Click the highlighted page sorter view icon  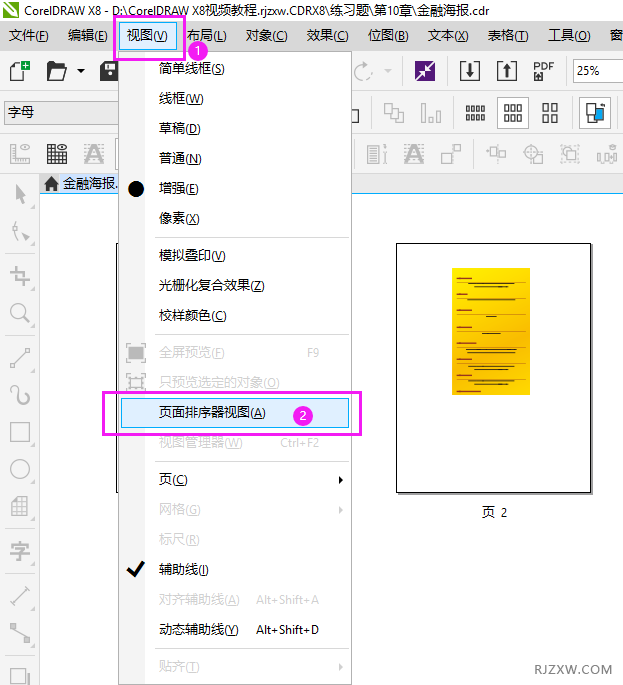tap(595, 113)
